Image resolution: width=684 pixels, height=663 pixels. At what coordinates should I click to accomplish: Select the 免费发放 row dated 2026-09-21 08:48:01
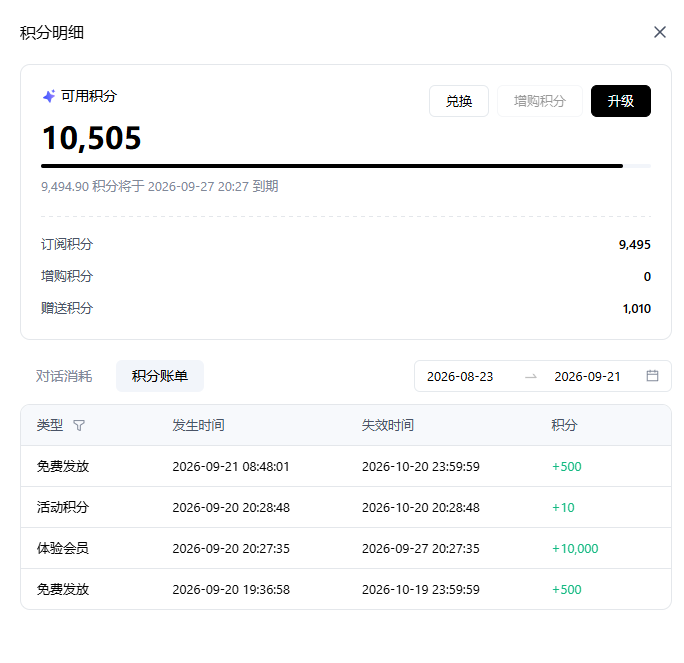coord(345,466)
